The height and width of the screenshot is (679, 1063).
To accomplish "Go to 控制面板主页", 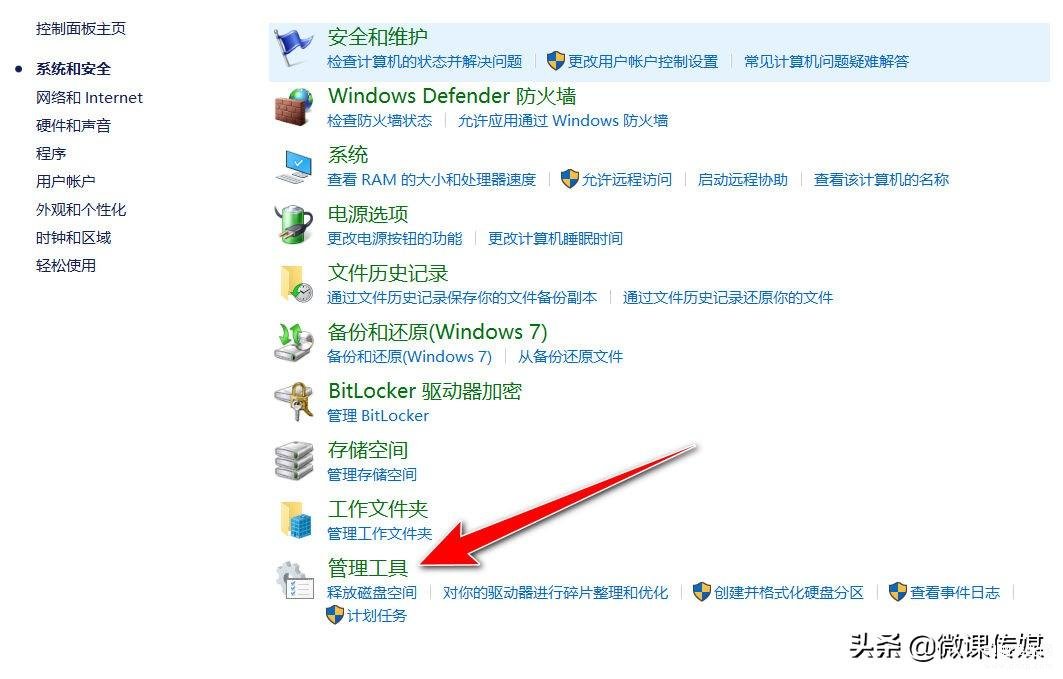I will (x=81, y=28).
